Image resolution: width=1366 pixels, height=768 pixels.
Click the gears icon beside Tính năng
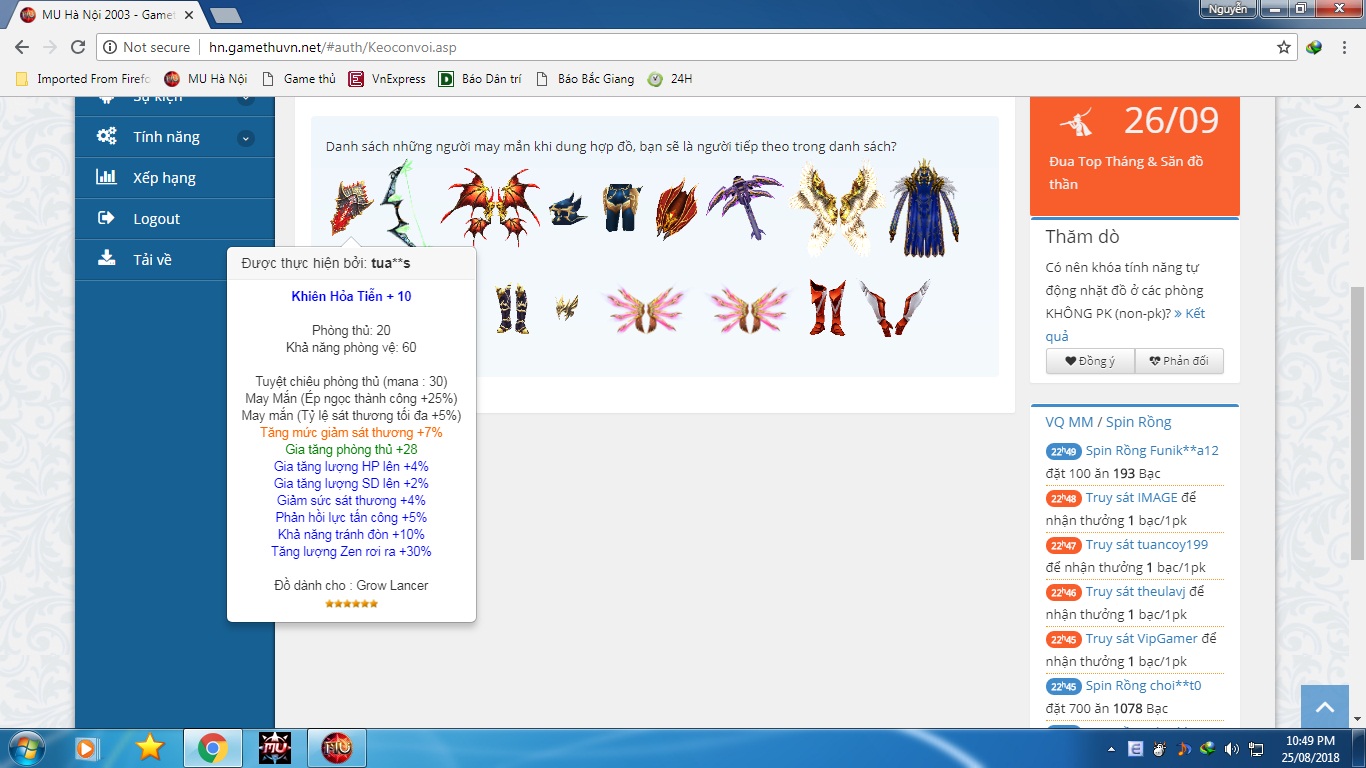click(106, 137)
